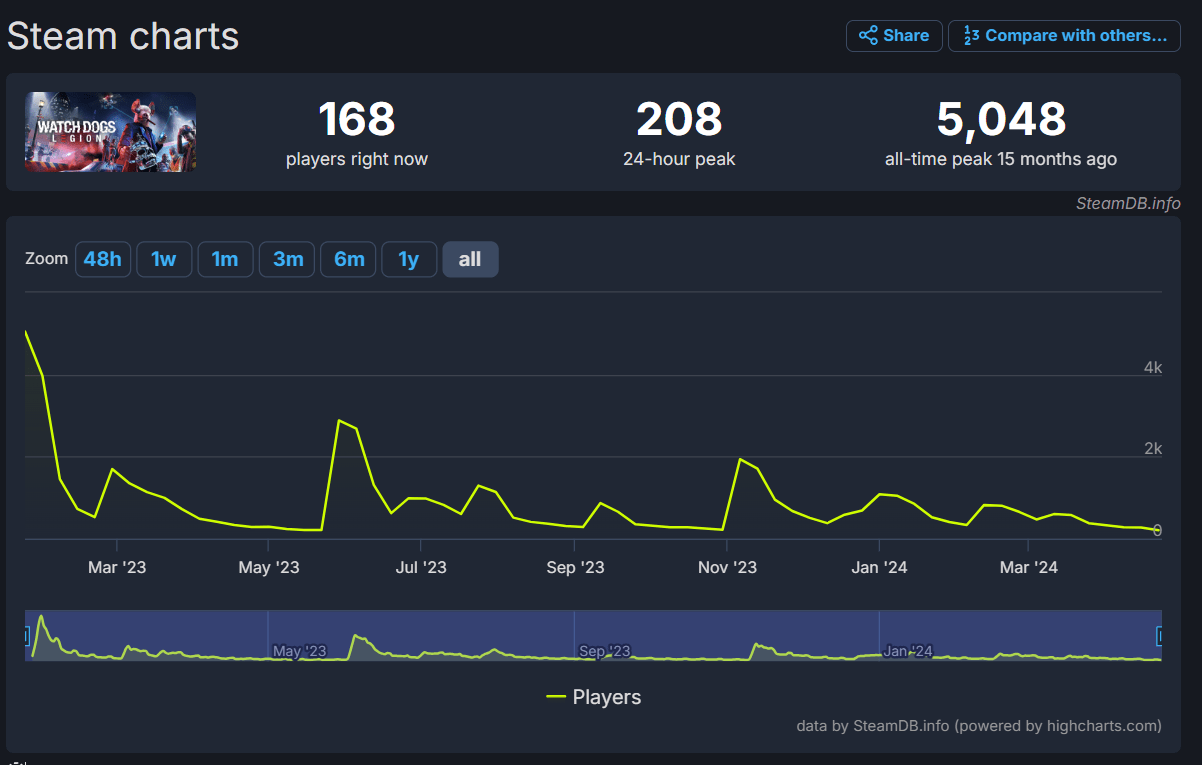This screenshot has height=765, width=1202.
Task: Grab the right navigator range handle
Action: pos(1161,636)
